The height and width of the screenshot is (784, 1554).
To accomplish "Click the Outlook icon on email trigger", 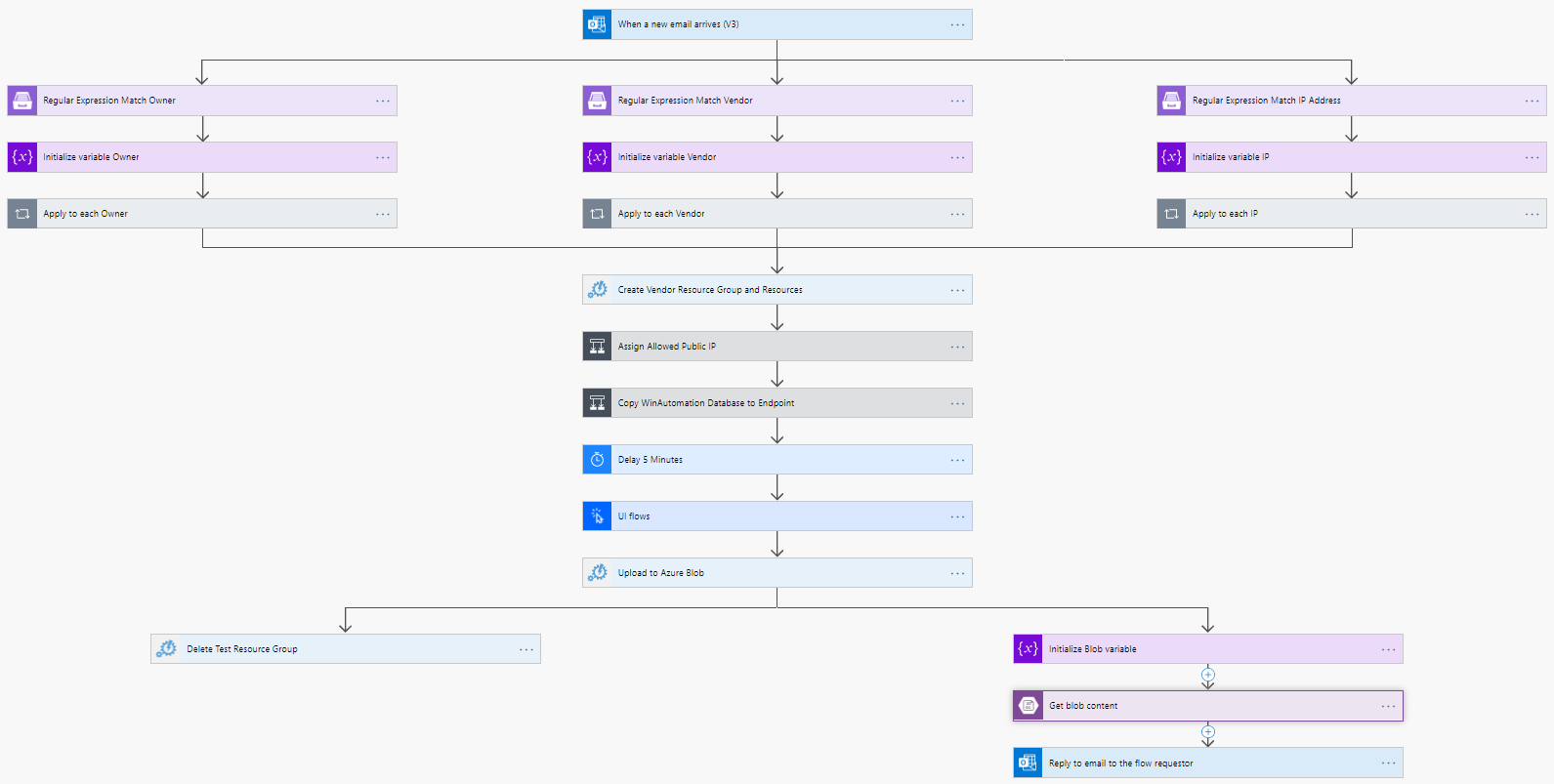I will (597, 24).
